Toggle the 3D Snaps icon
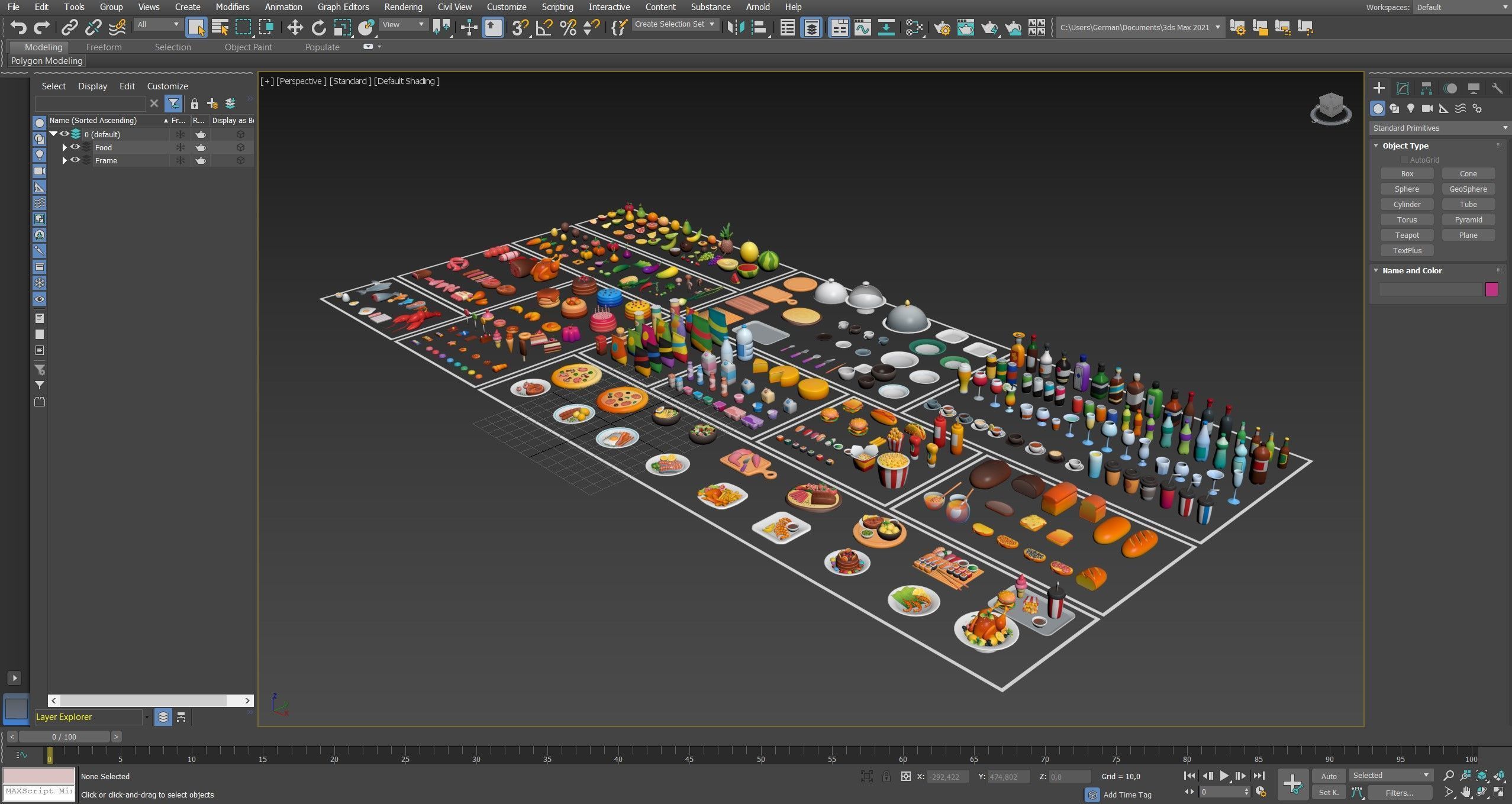This screenshot has height=804, width=1512. coord(520,27)
